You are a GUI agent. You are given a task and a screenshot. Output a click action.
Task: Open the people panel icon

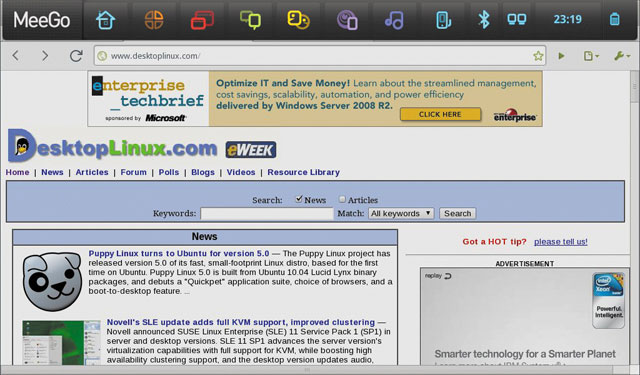click(298, 20)
